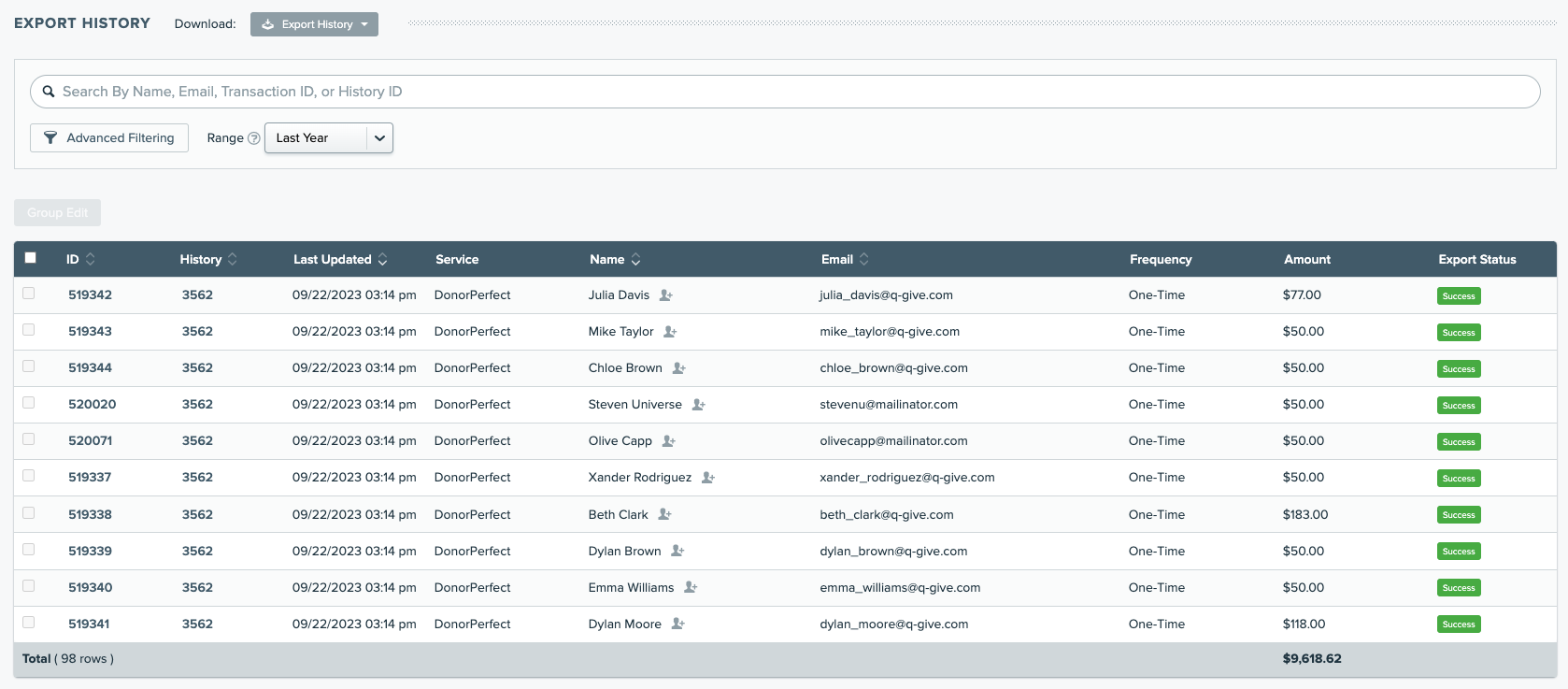Viewport: 1568px width, 689px height.
Task: Click email olivecapp@mailinator.com
Action: point(893,441)
